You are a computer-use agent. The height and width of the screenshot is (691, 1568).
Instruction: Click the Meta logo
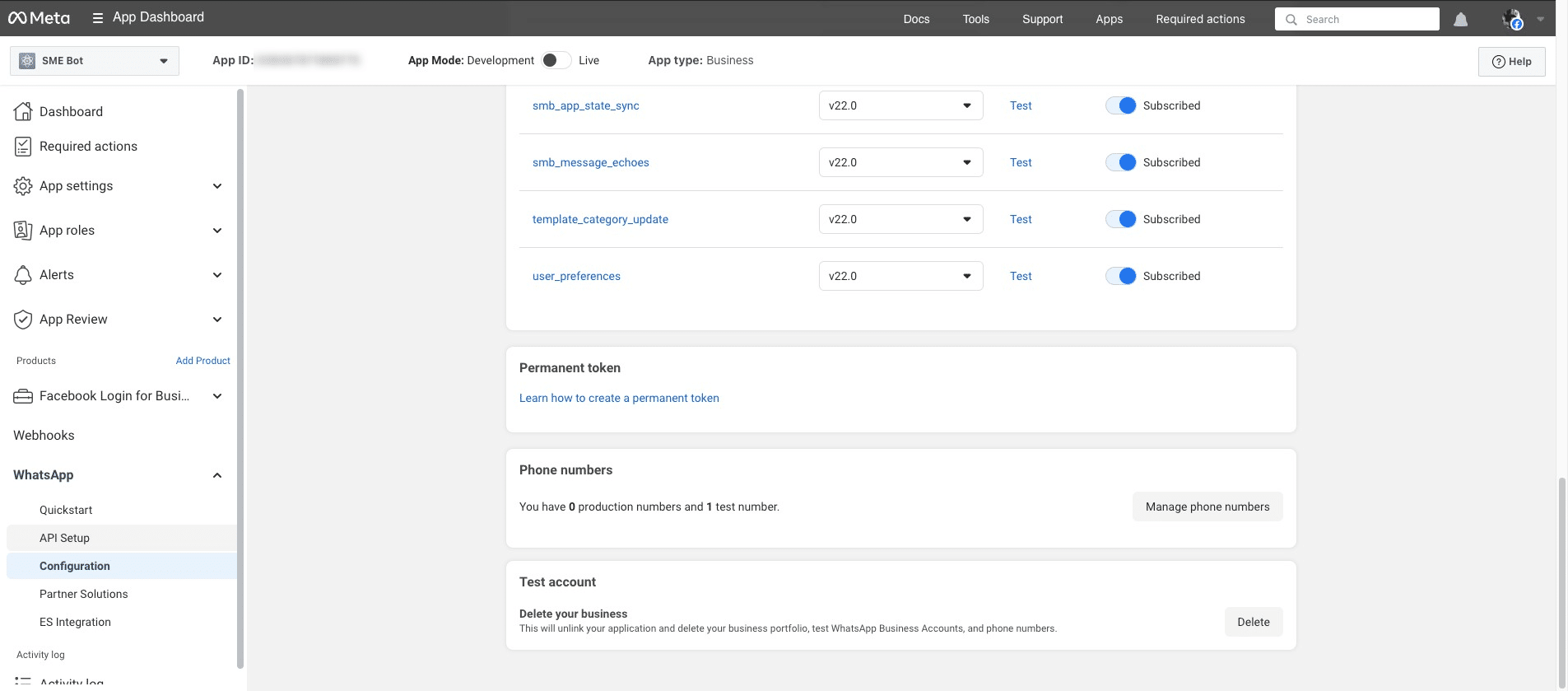coord(39,18)
